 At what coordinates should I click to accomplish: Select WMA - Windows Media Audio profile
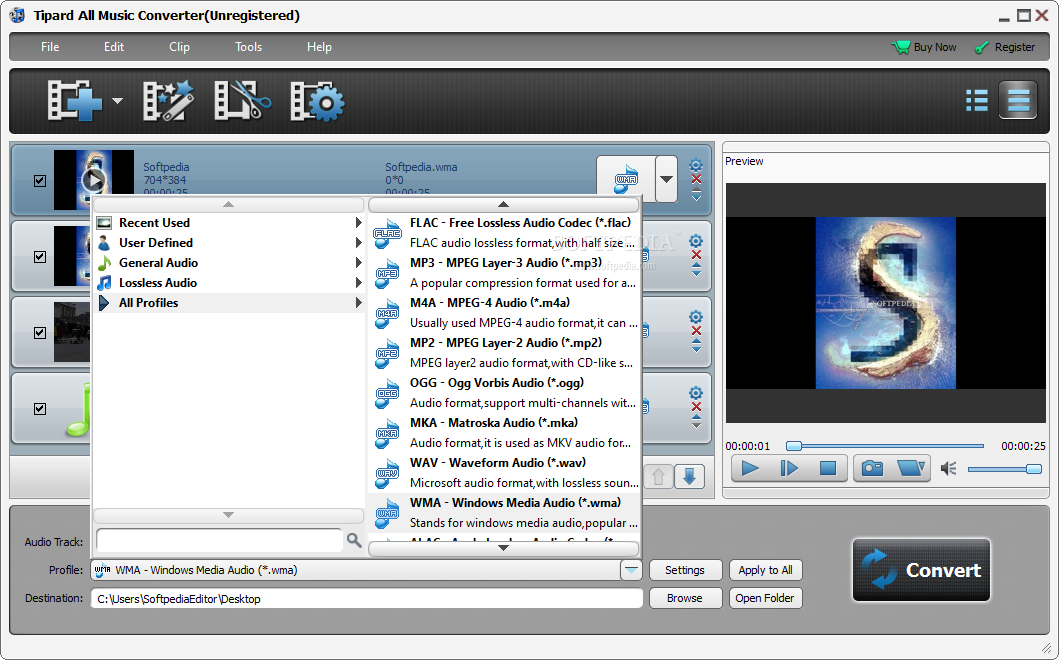(x=504, y=513)
